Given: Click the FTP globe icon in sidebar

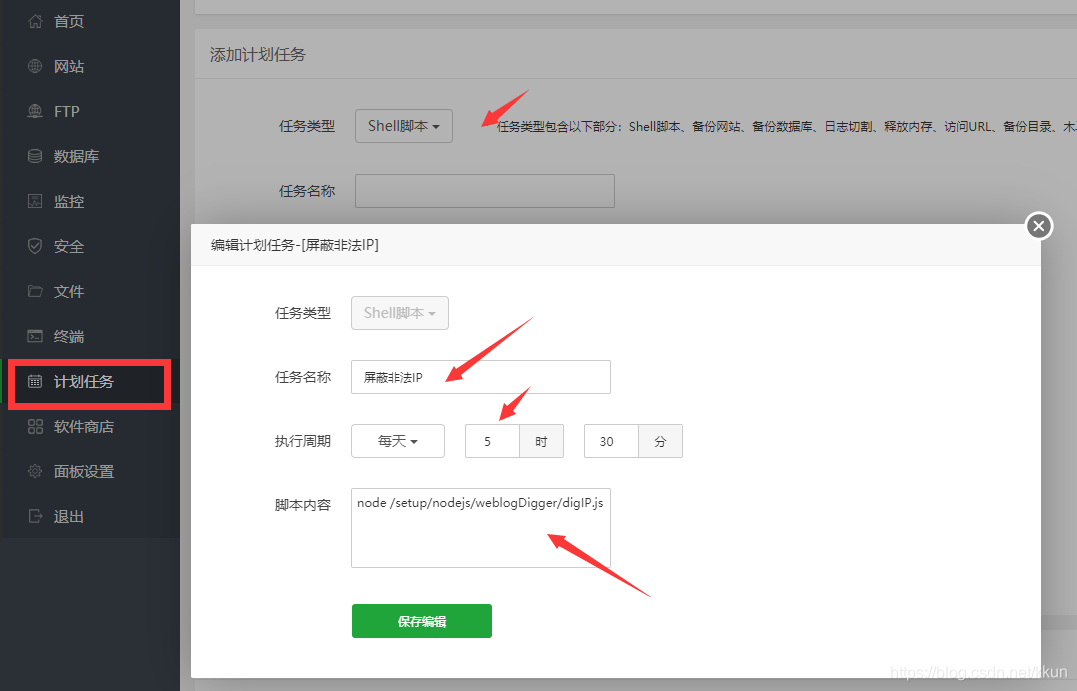Looking at the screenshot, I should tap(35, 111).
